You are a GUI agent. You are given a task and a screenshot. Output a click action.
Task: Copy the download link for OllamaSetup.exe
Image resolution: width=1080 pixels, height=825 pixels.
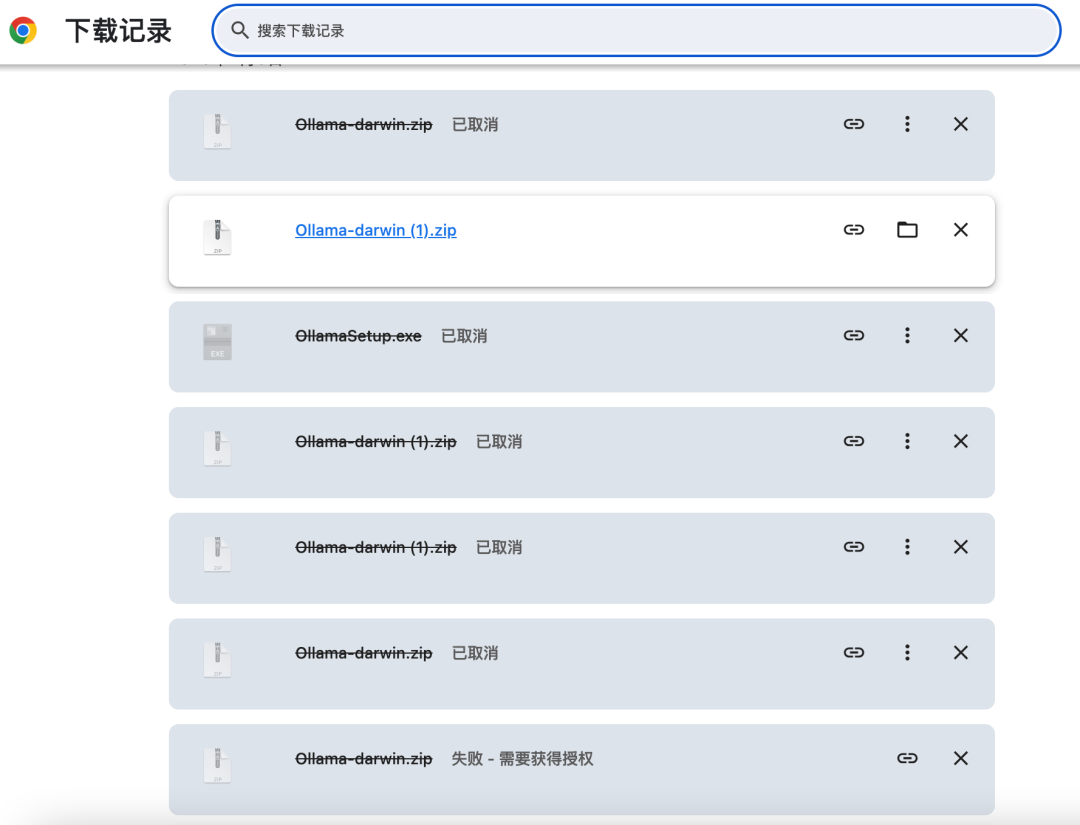coord(853,335)
